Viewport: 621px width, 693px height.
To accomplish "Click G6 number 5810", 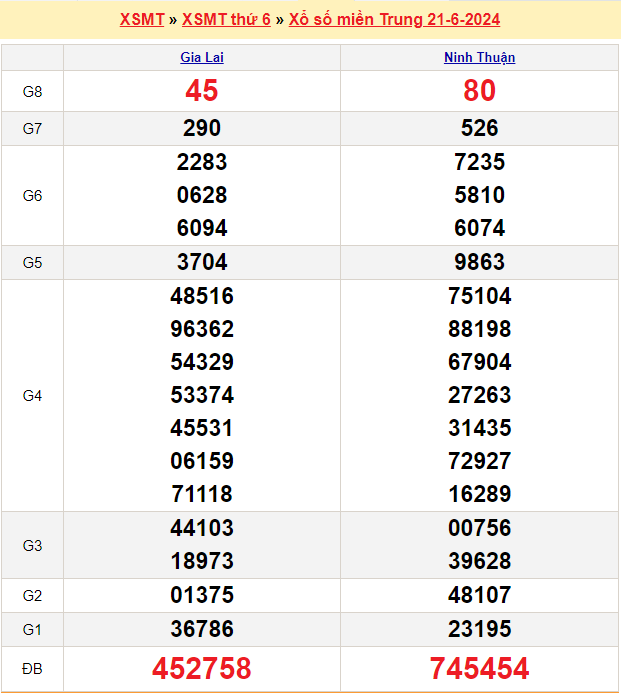I will click(479, 195).
